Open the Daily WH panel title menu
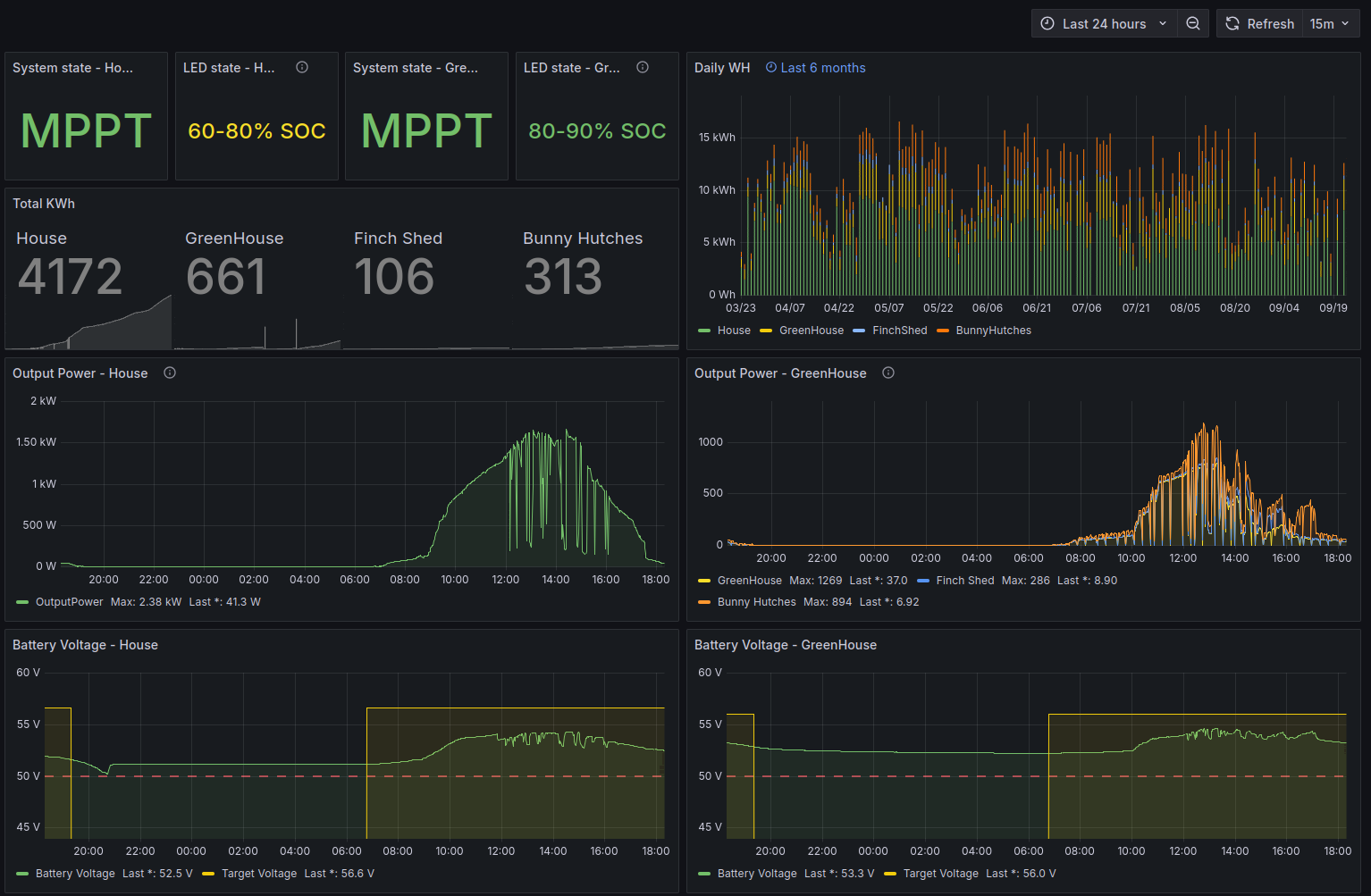The width and height of the screenshot is (1371, 896). (x=722, y=68)
